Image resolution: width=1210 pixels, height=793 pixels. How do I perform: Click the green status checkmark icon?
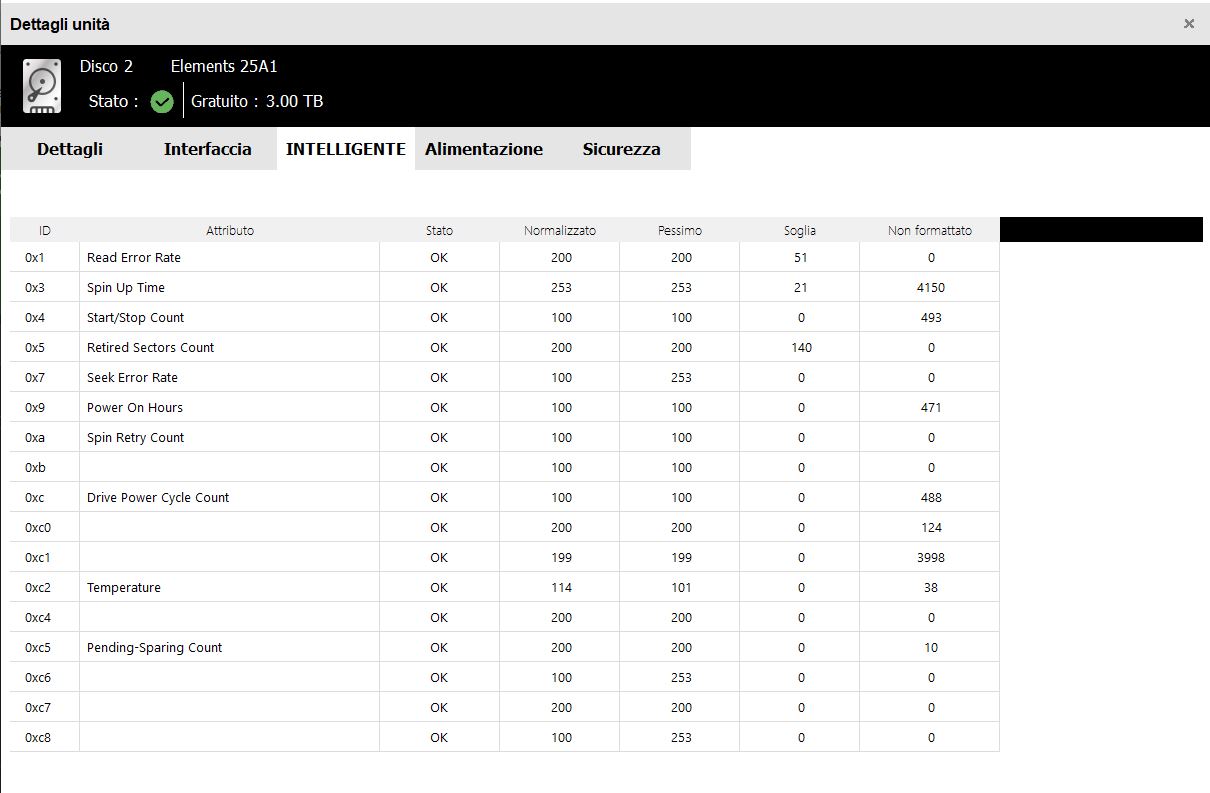(162, 101)
